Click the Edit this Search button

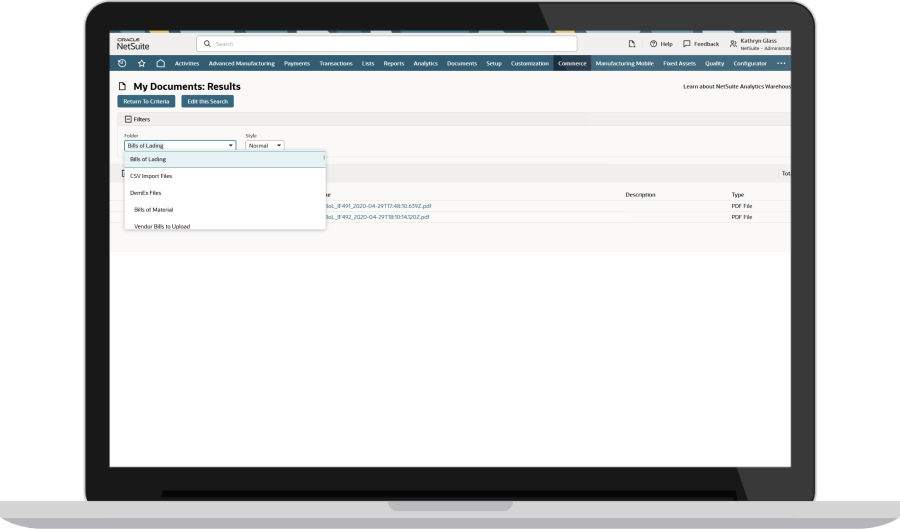207,102
